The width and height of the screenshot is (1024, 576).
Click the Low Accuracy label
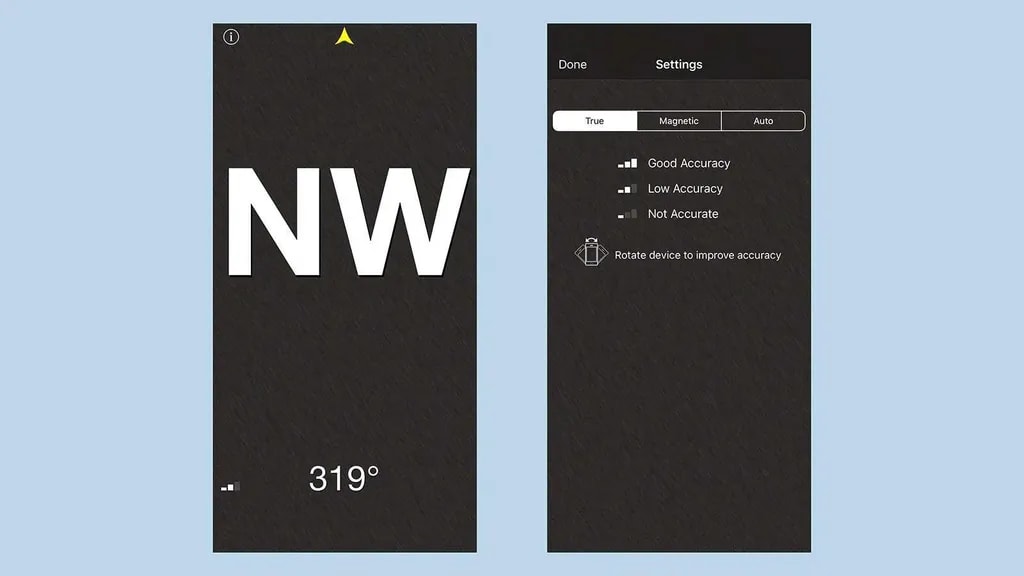pyautogui.click(x=685, y=189)
